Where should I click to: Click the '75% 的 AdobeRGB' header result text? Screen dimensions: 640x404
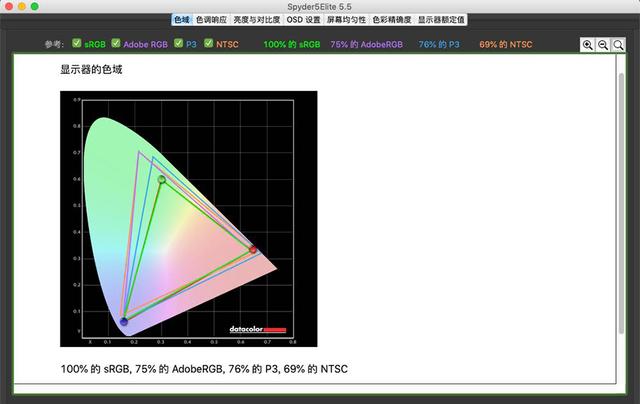367,44
